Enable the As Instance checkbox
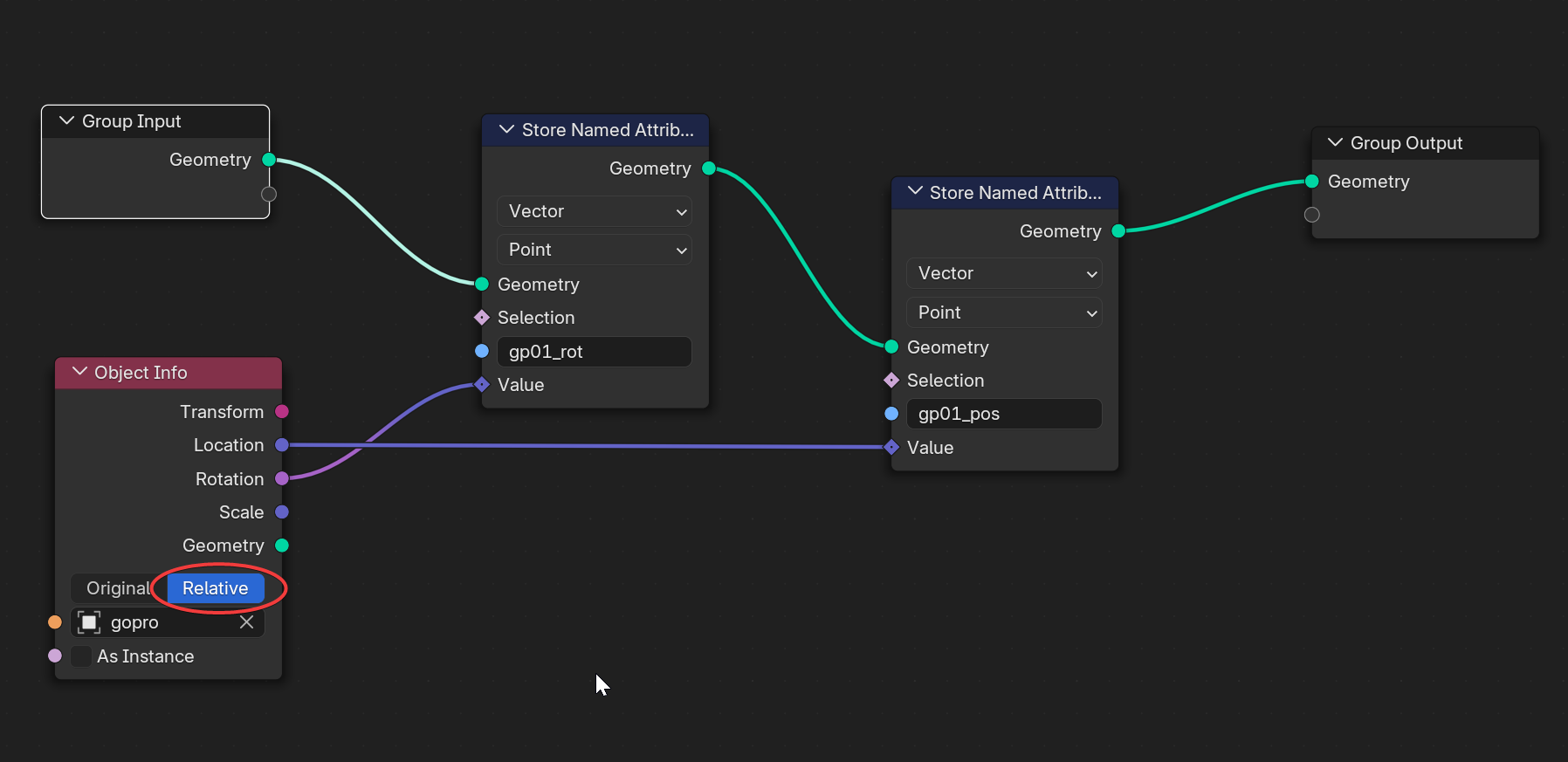Image resolution: width=1568 pixels, height=762 pixels. 81,656
